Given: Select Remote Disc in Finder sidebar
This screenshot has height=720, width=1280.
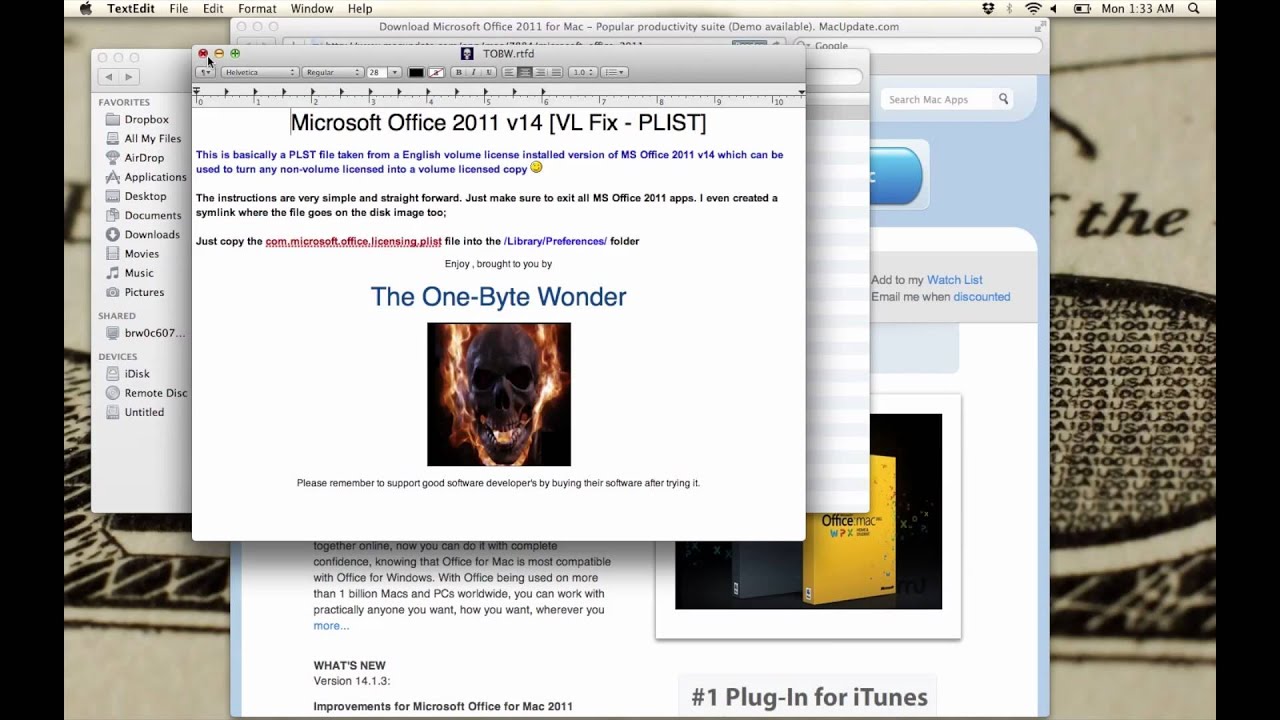Looking at the screenshot, I should (x=155, y=393).
